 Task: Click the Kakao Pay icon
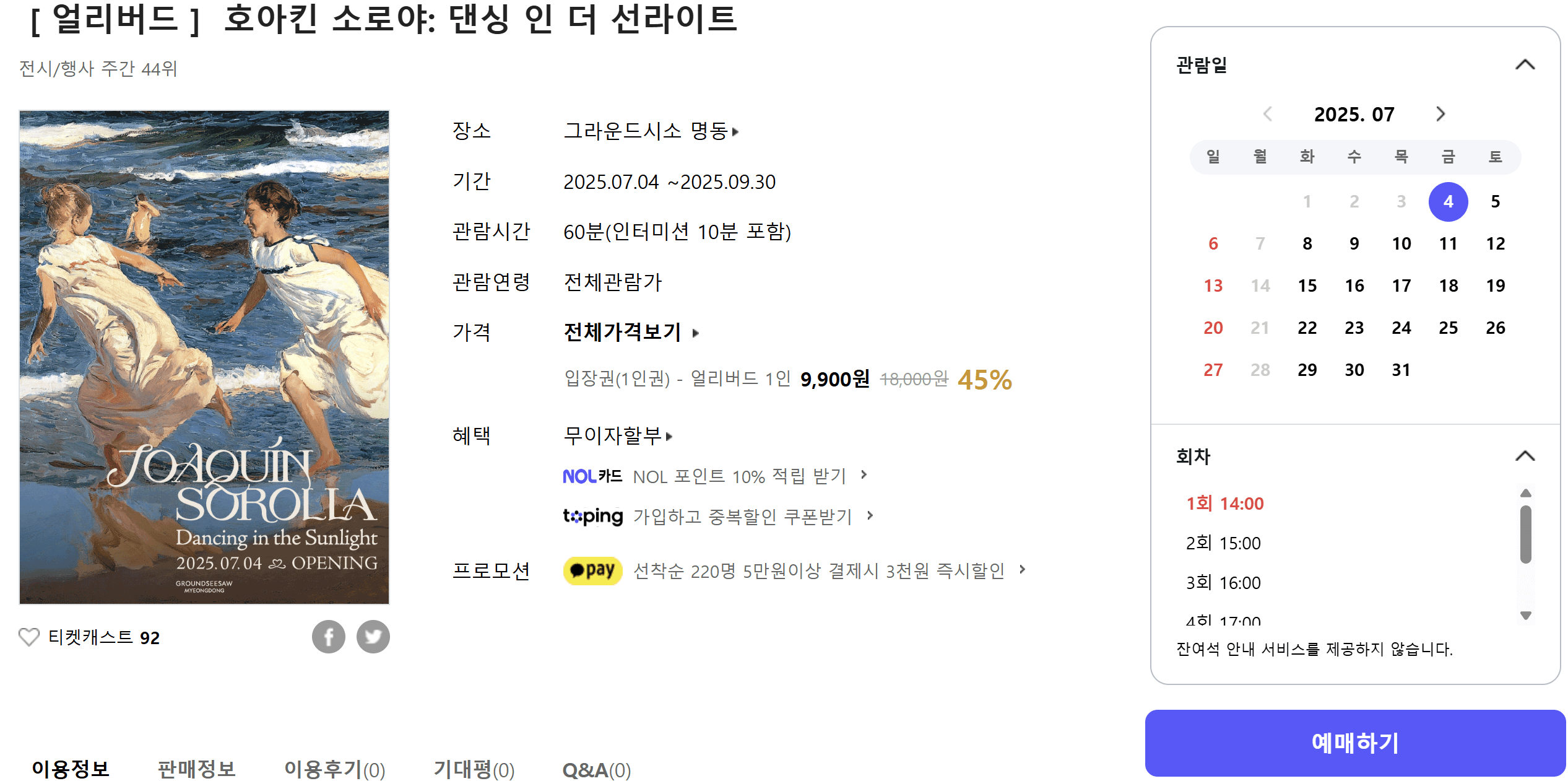click(592, 571)
